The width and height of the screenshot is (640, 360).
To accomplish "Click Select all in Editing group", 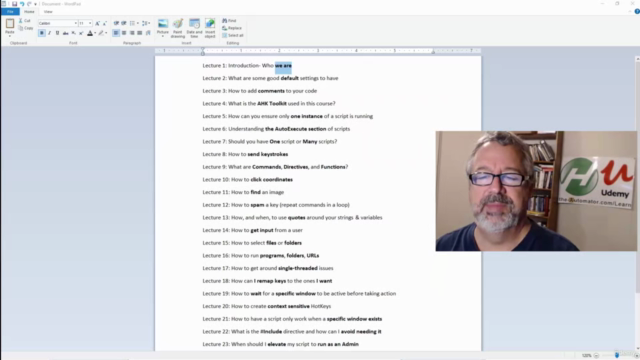I will [x=233, y=36].
